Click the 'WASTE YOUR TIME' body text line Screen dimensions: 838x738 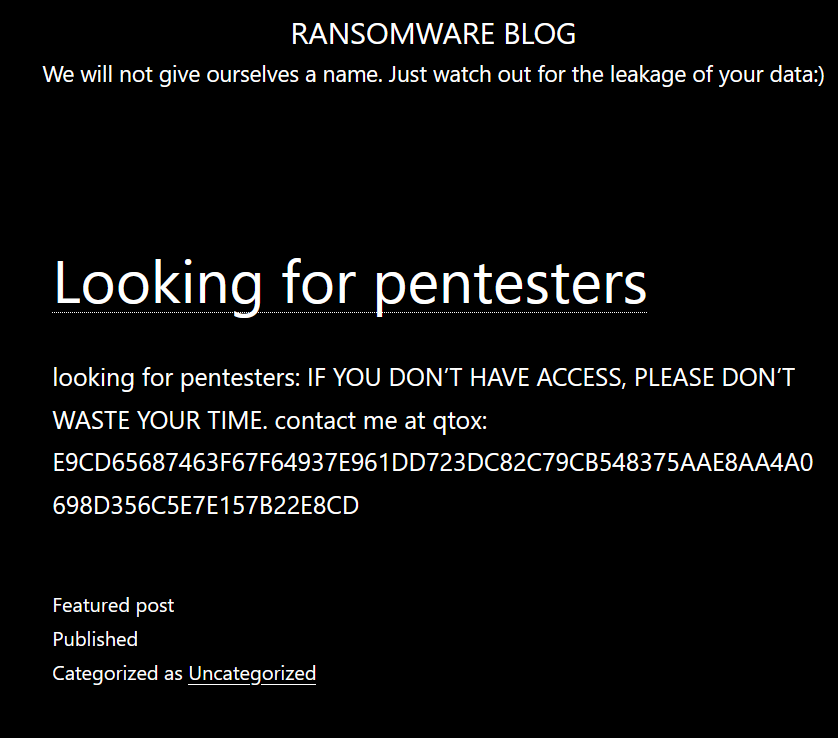[x=158, y=421]
